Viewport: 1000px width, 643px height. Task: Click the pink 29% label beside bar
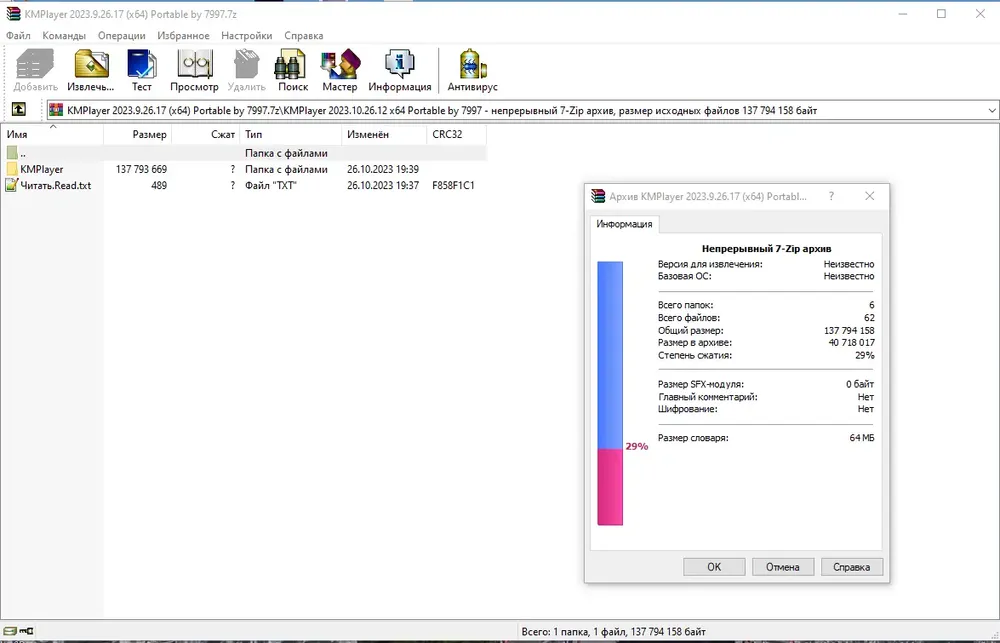636,446
